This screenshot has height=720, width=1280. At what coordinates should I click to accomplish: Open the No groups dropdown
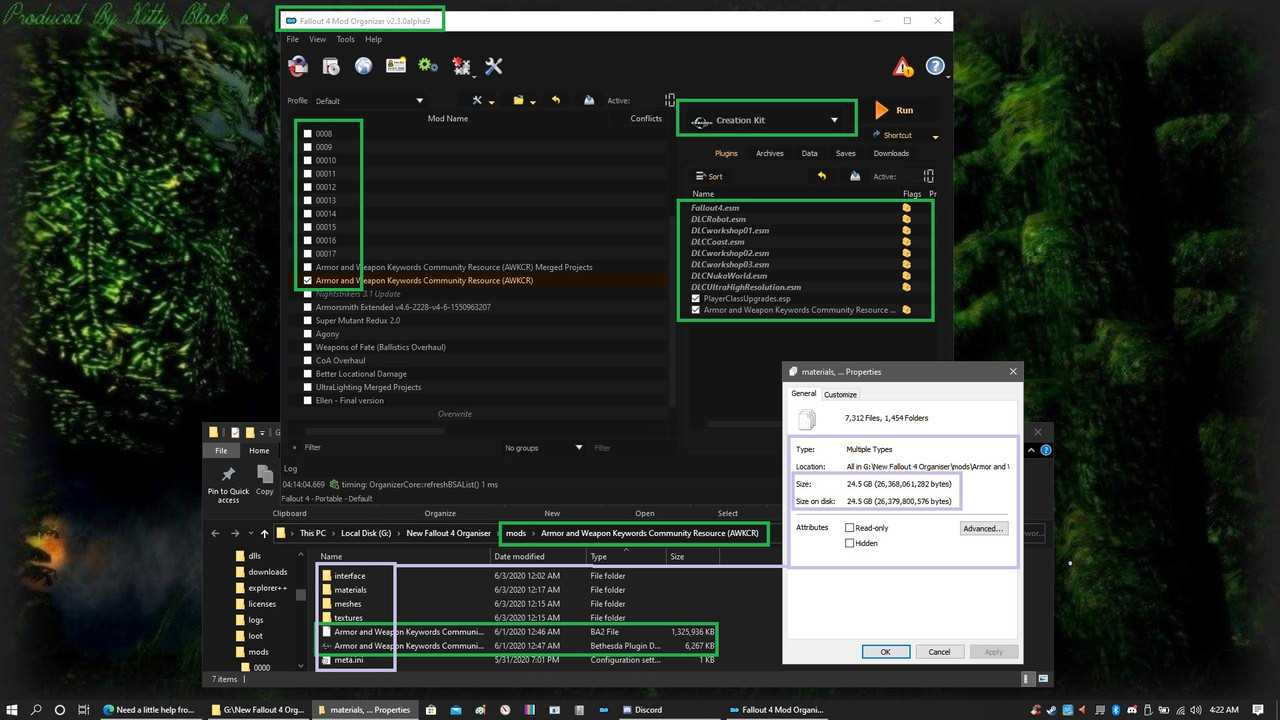point(543,448)
